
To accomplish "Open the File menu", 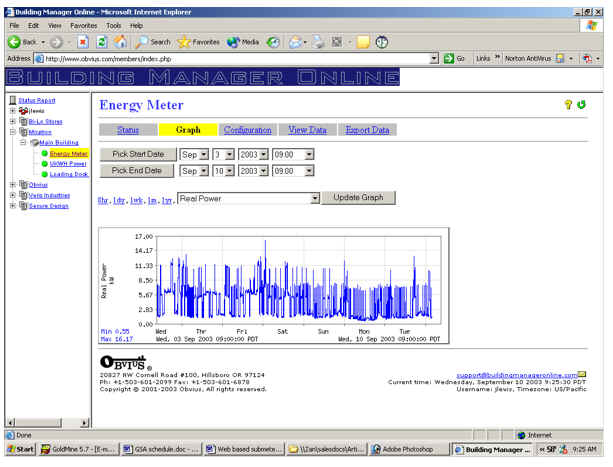I will pyautogui.click(x=14, y=26).
